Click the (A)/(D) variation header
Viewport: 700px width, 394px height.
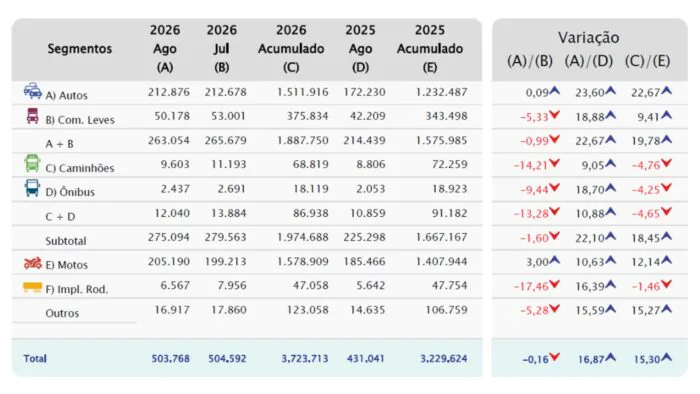(589, 61)
